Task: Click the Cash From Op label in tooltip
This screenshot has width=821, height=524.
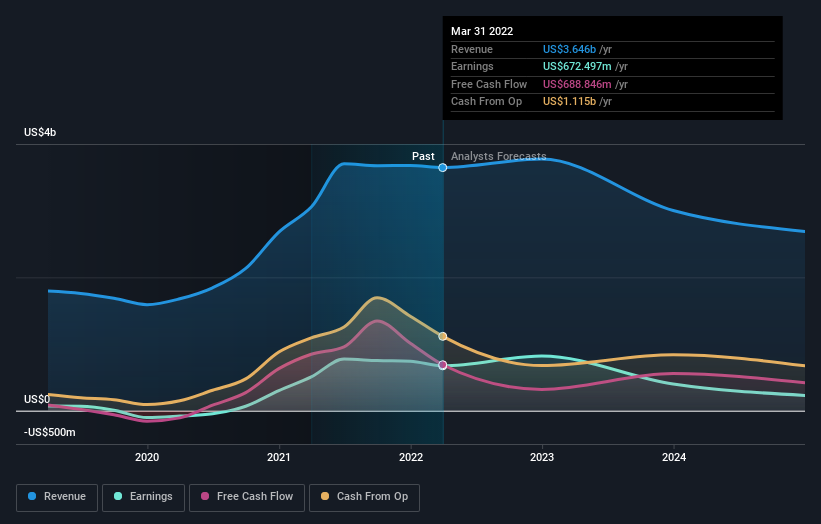Action: tap(486, 102)
